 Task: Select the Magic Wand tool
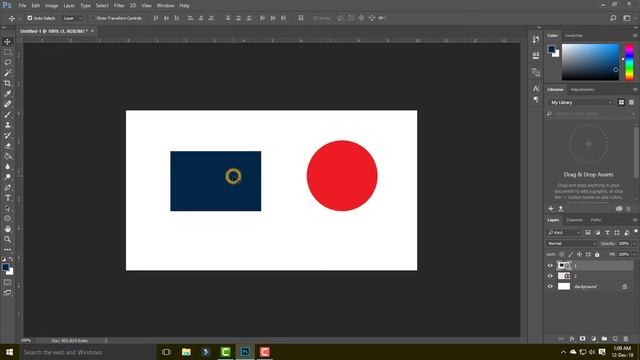click(x=7, y=73)
